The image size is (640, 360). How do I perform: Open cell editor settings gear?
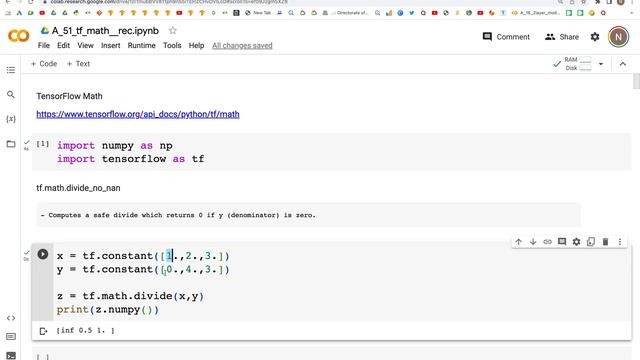coord(576,242)
